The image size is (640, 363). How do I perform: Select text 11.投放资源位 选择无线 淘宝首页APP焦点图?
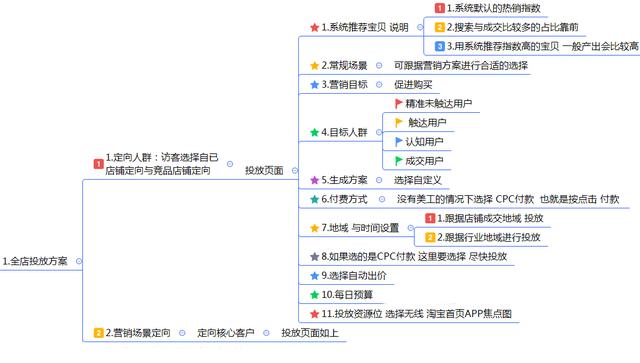(x=416, y=314)
